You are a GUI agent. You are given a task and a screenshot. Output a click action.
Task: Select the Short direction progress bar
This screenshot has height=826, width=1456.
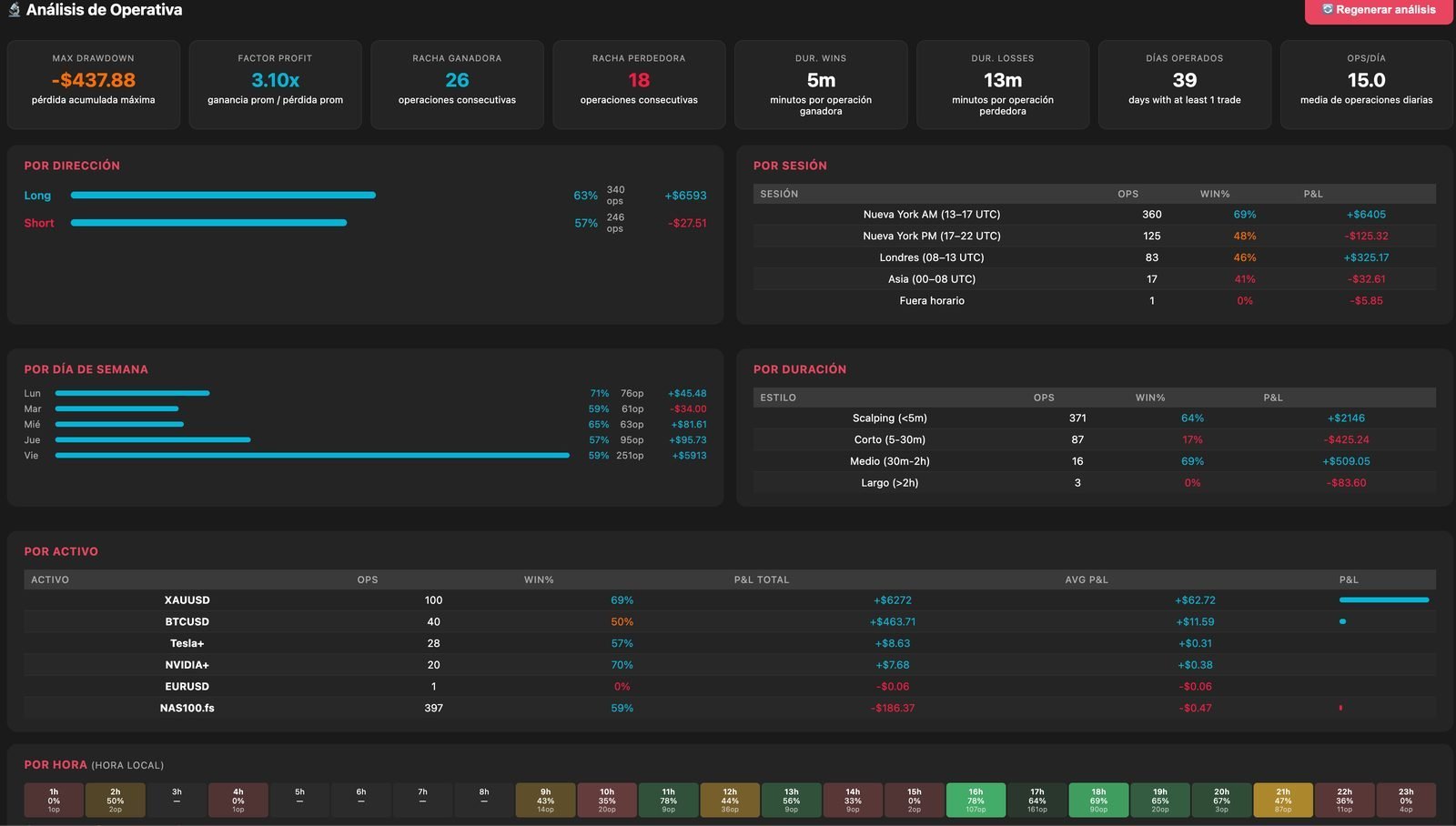click(x=208, y=223)
